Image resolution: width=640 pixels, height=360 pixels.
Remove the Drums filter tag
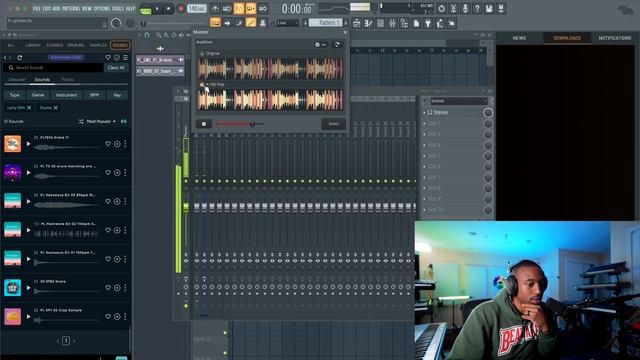coord(56,108)
